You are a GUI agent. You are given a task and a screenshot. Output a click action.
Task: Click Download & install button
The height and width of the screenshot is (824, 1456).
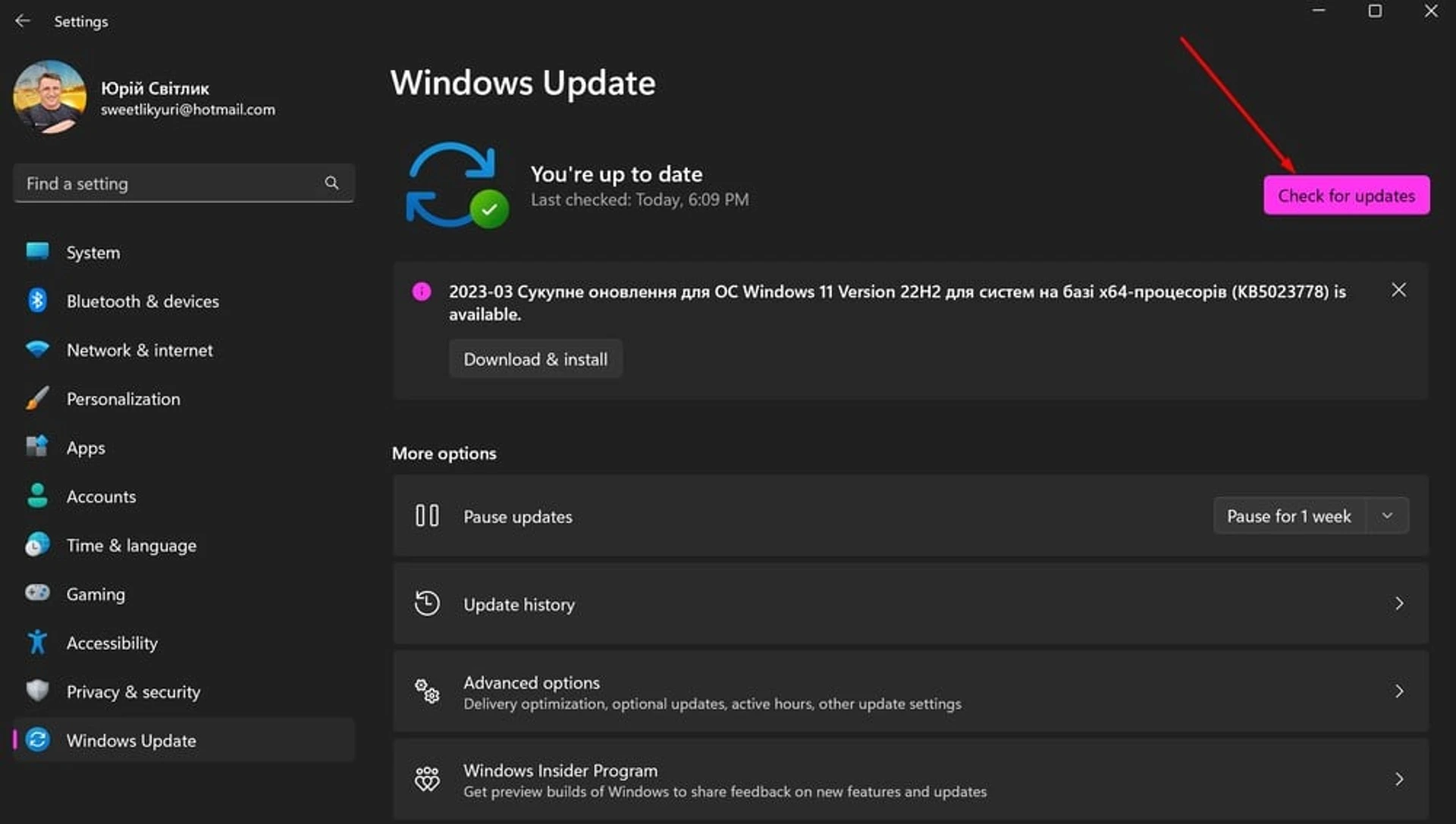point(535,359)
